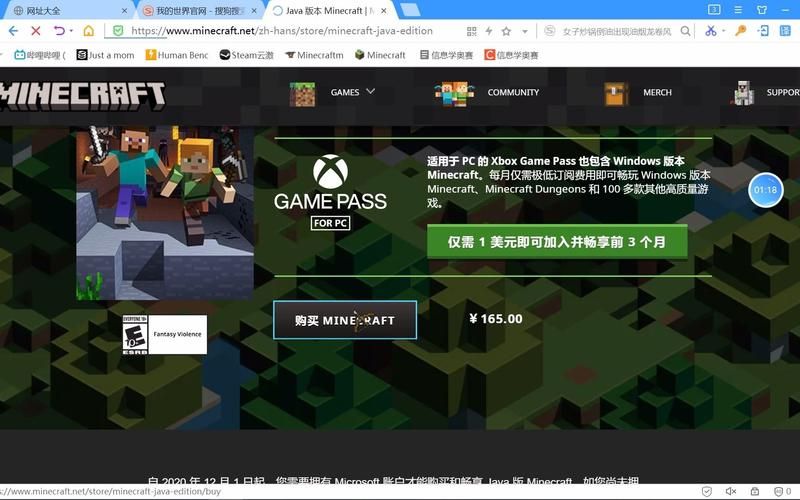
Task: Open the MERCH menu item
Action: pos(657,92)
